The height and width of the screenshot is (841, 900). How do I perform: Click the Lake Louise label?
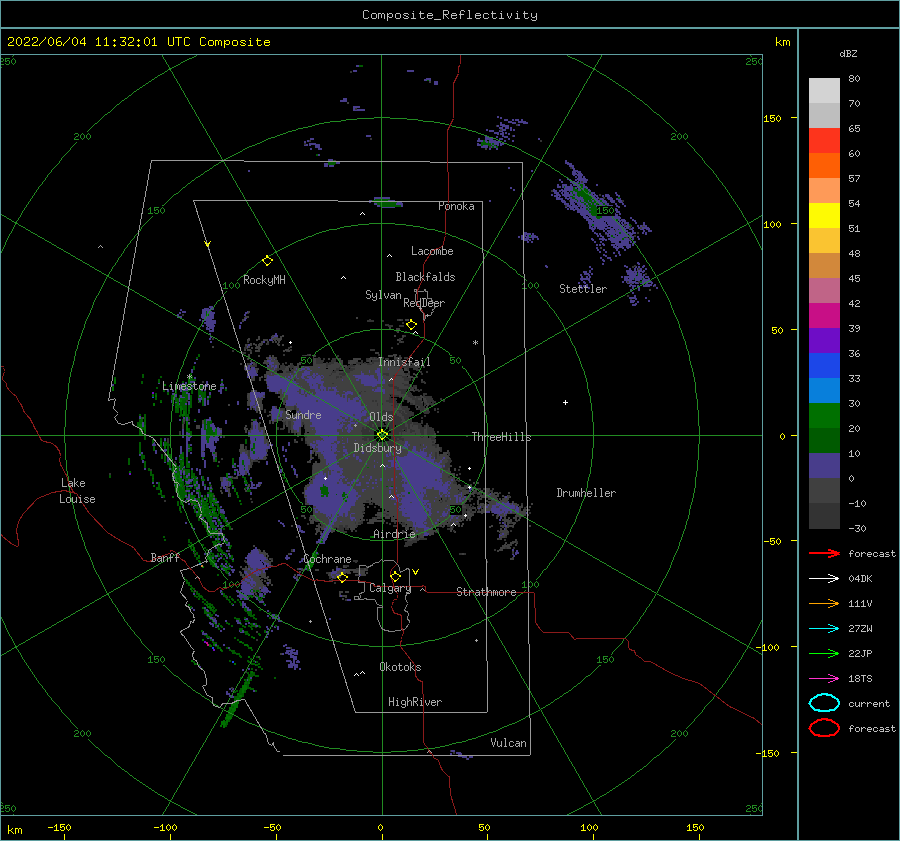(77, 491)
